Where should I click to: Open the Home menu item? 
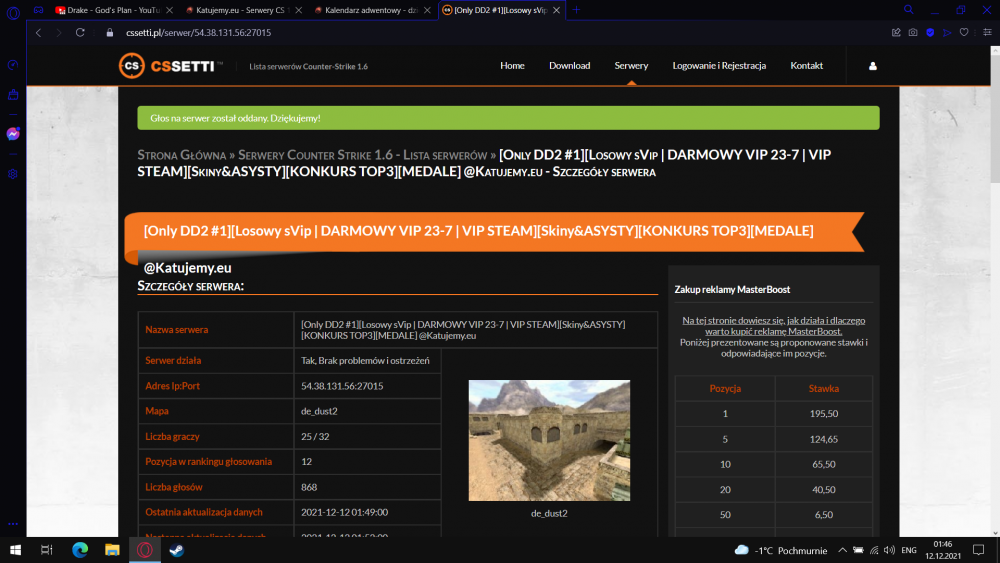(x=512, y=66)
